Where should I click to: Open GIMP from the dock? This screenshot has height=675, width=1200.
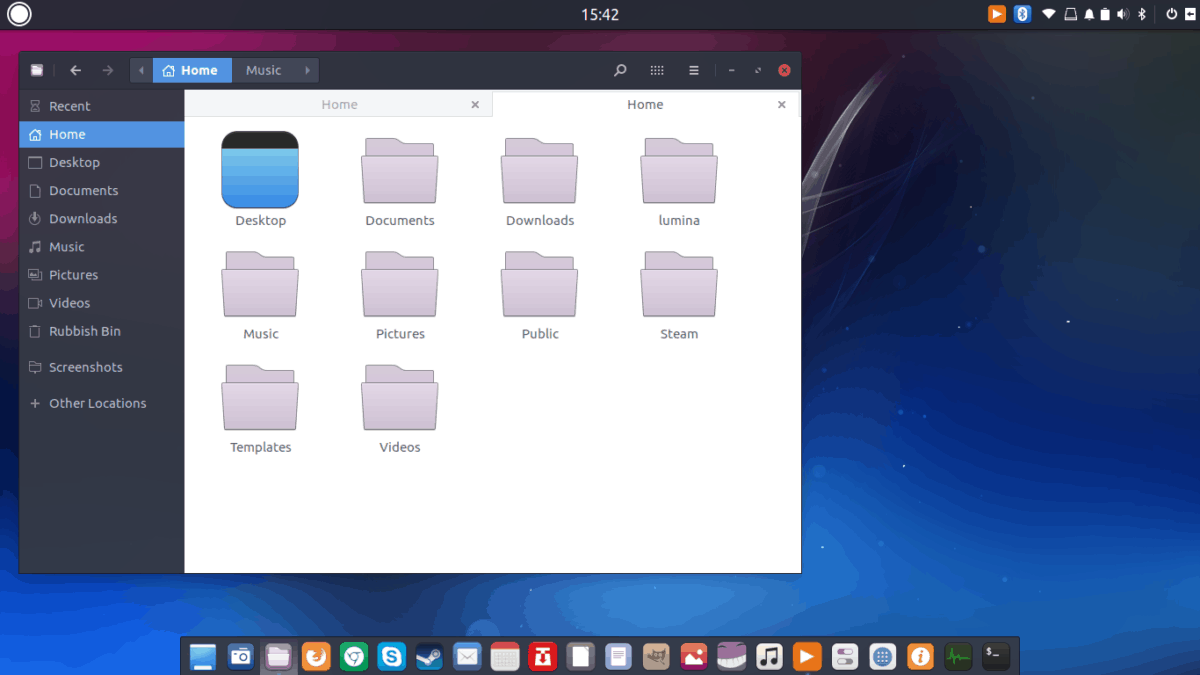click(x=657, y=656)
